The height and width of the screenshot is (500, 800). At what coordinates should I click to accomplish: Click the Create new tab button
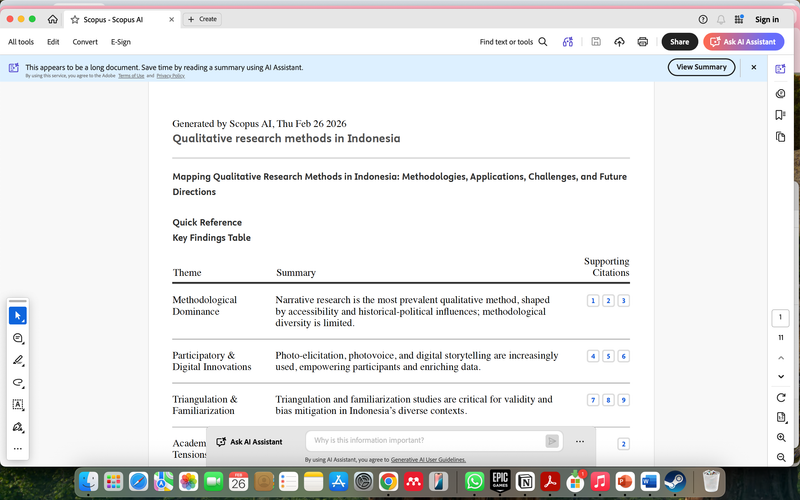[202, 19]
